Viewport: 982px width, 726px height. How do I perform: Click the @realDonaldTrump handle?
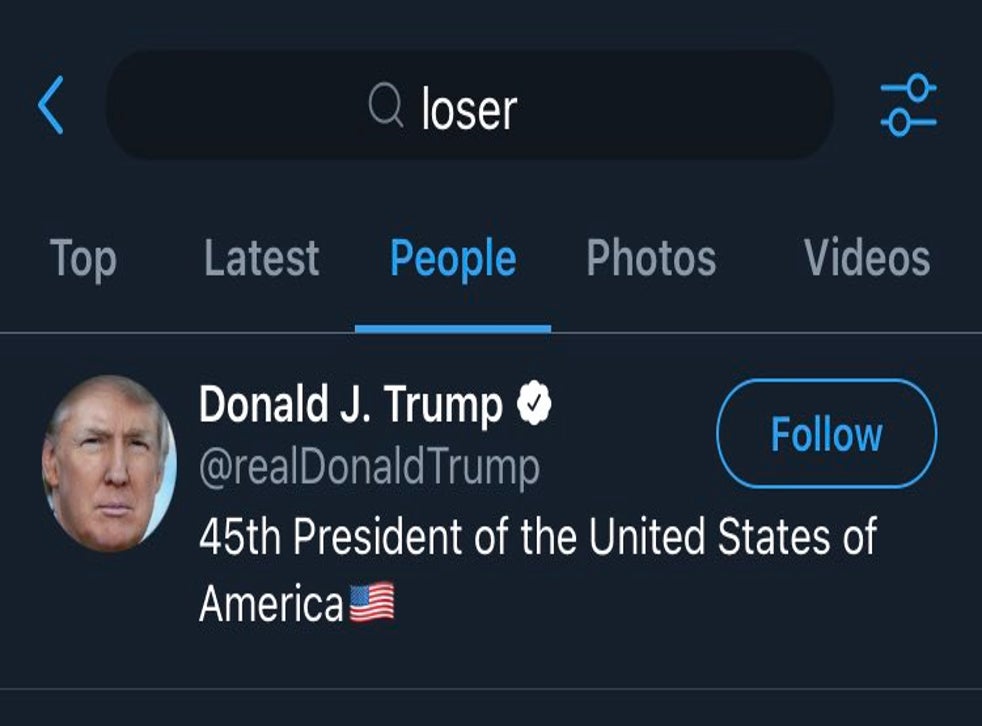coord(369,467)
